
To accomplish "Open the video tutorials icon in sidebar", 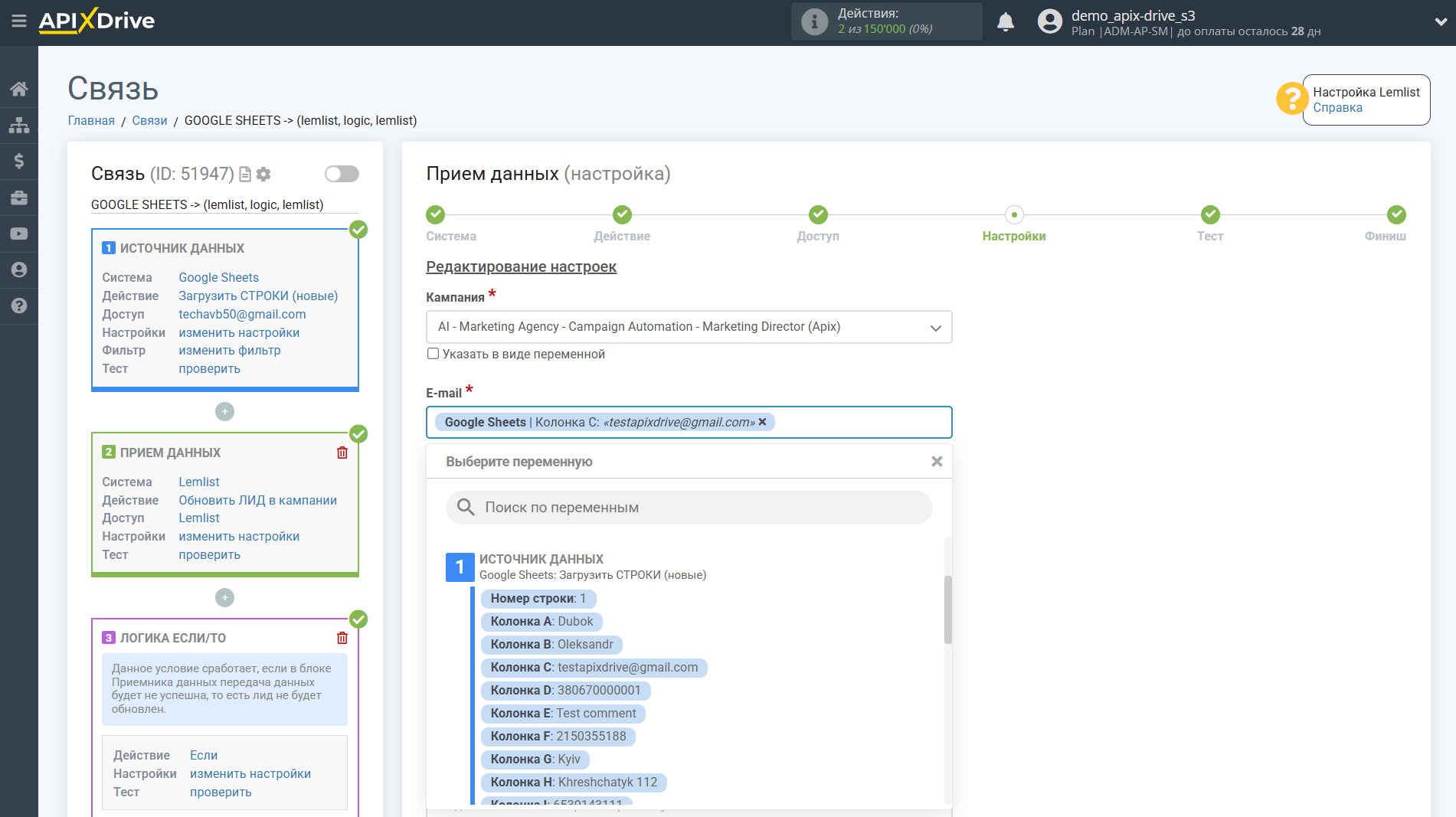I will coord(19,234).
